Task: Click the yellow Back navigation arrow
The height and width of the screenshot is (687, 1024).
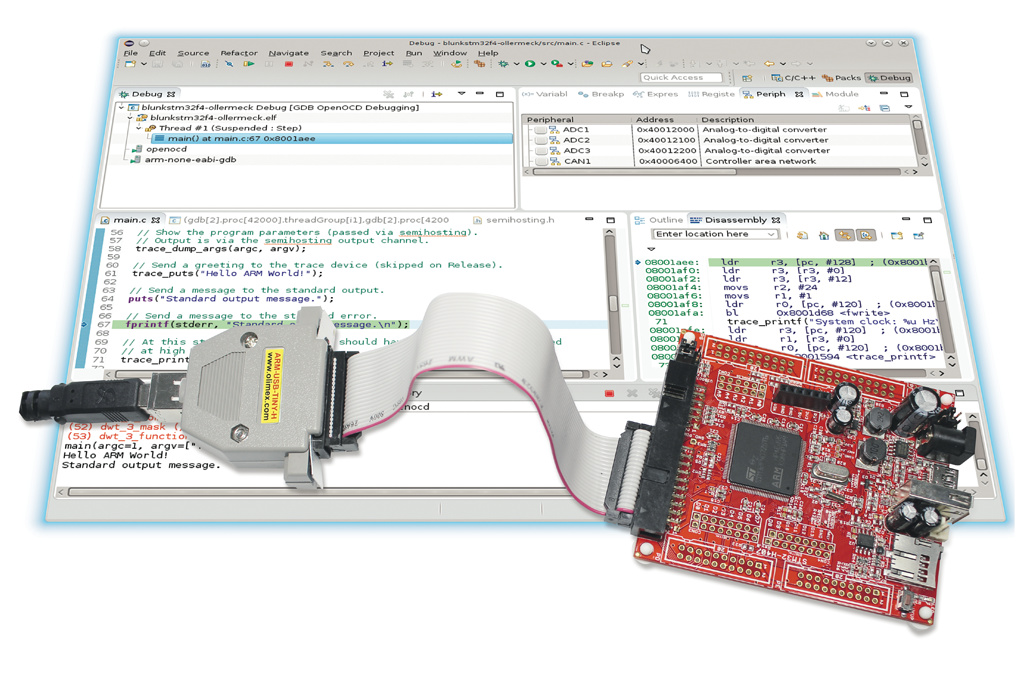Action: tap(769, 63)
